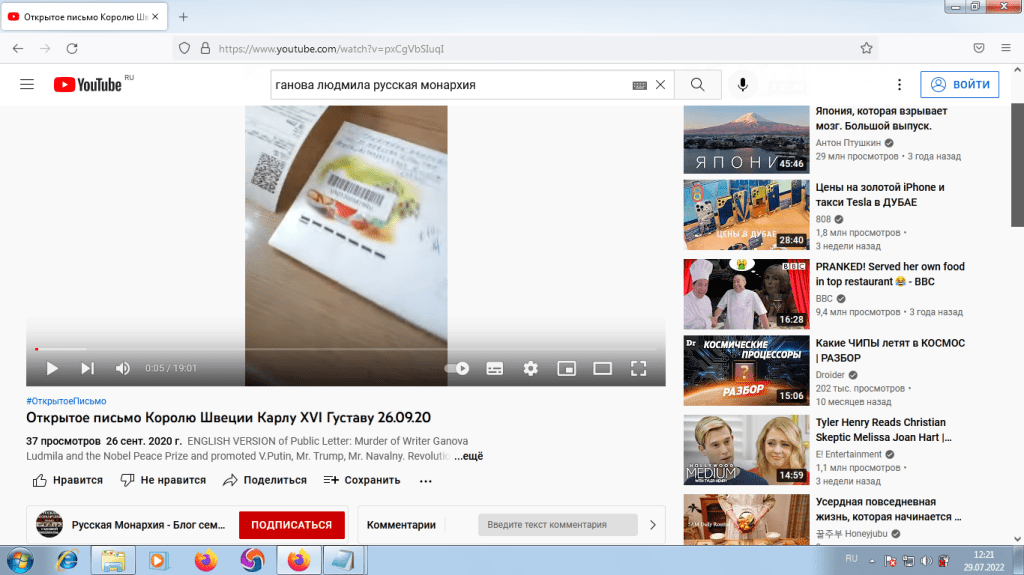Start voice search with microphone

click(x=743, y=85)
